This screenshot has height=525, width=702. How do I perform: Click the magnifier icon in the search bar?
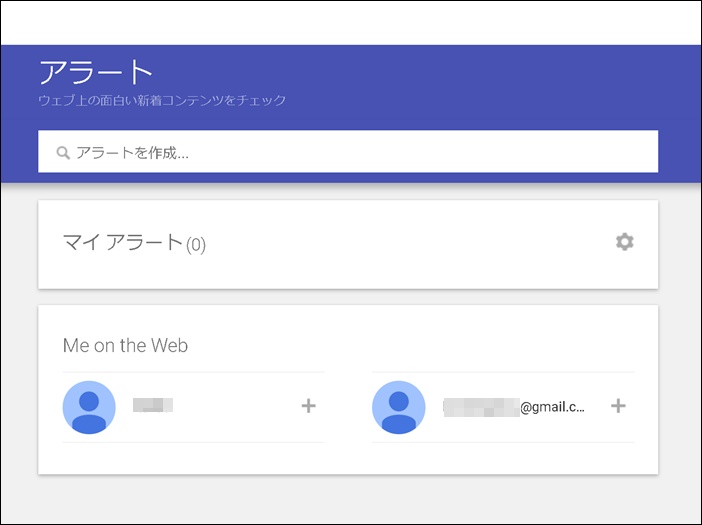[63, 153]
